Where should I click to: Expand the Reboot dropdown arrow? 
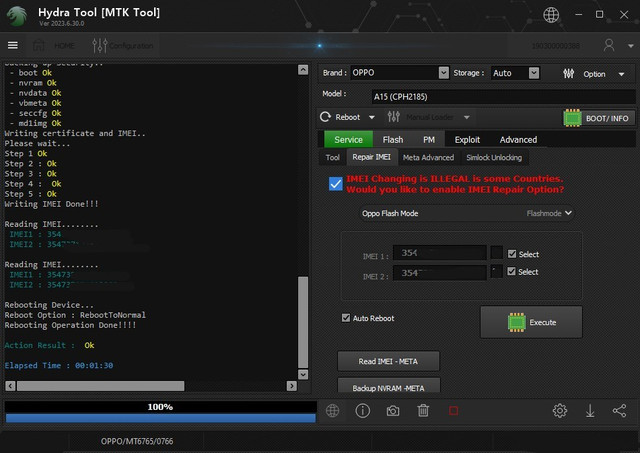(371, 118)
